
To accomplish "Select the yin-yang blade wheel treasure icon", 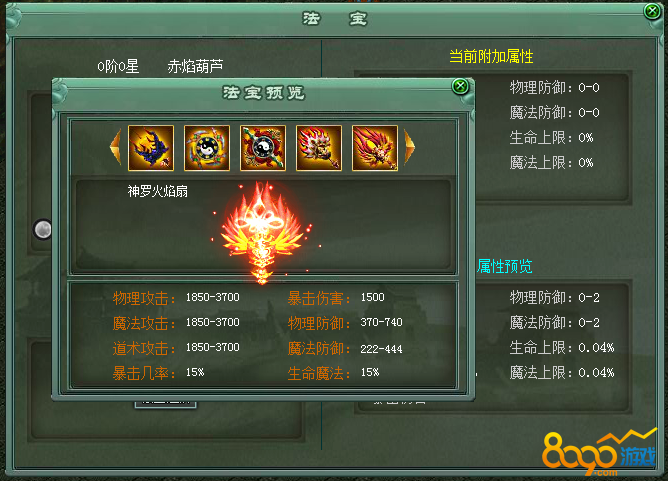I will (207, 148).
